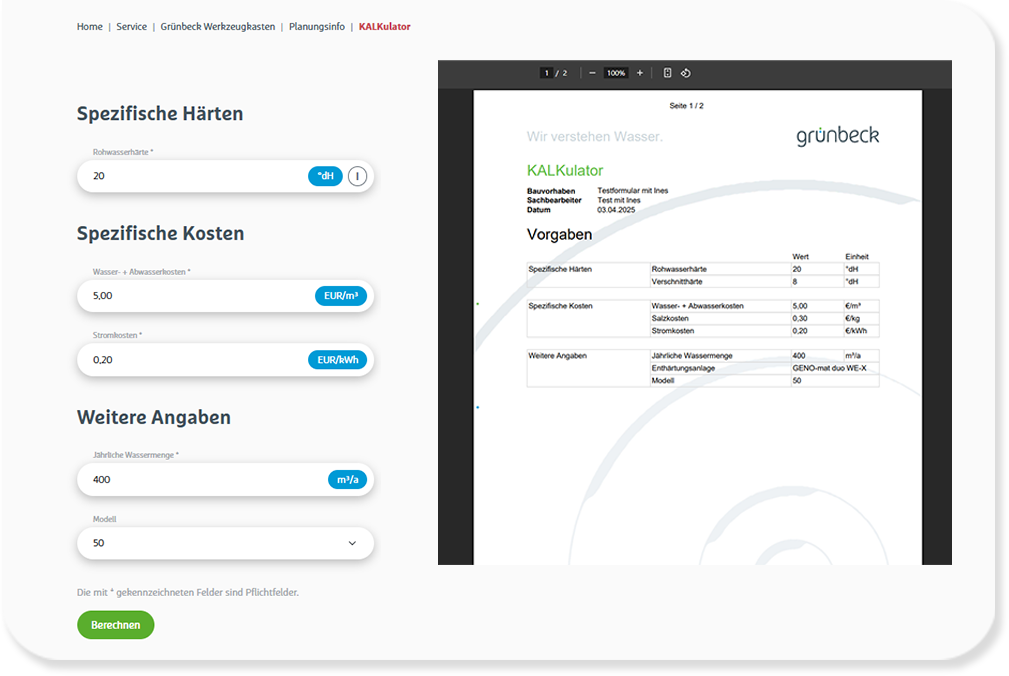Click the grünbeck logo in the PDF
The height and width of the screenshot is (676, 1009).
(837, 136)
